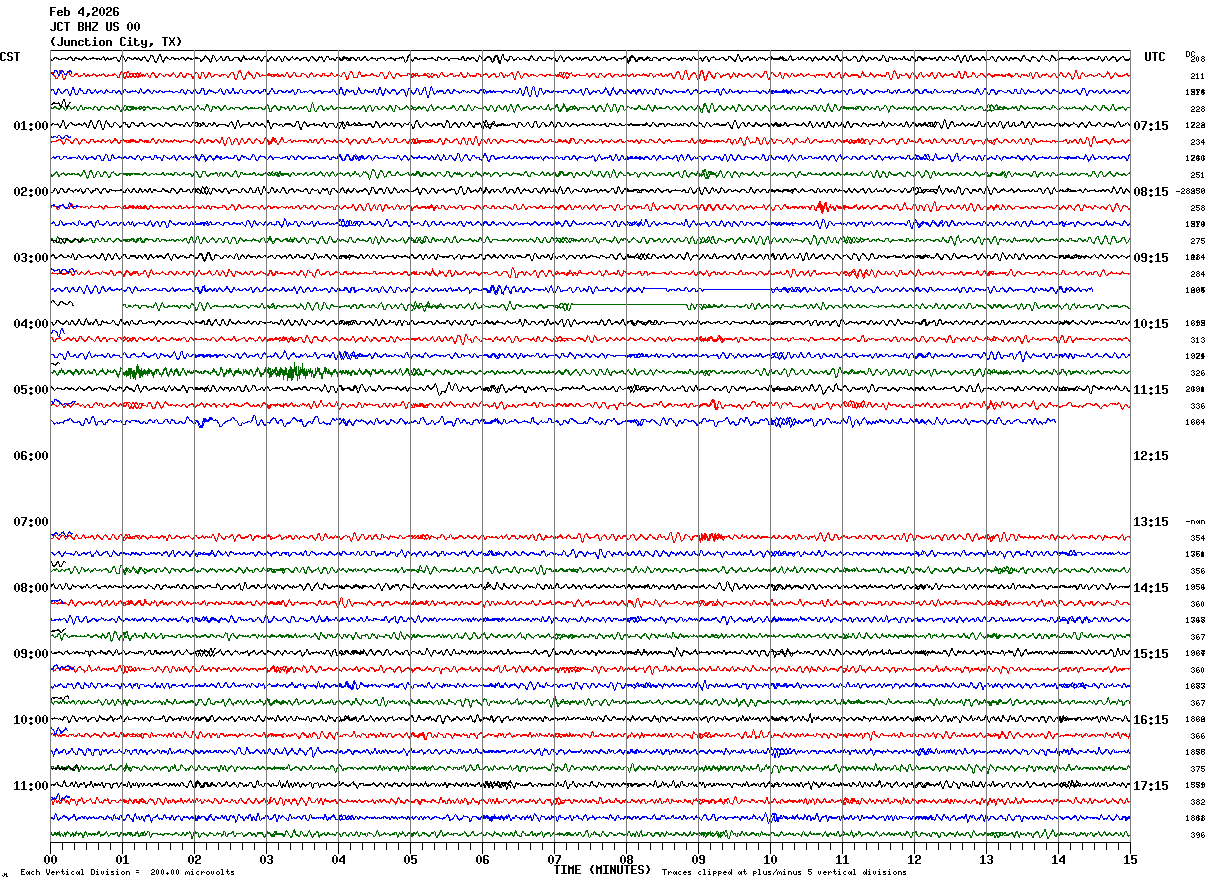Screen dimensions: 1210x886
Task: Click the TIME (MINUTES) axis title
Action: click(x=602, y=870)
